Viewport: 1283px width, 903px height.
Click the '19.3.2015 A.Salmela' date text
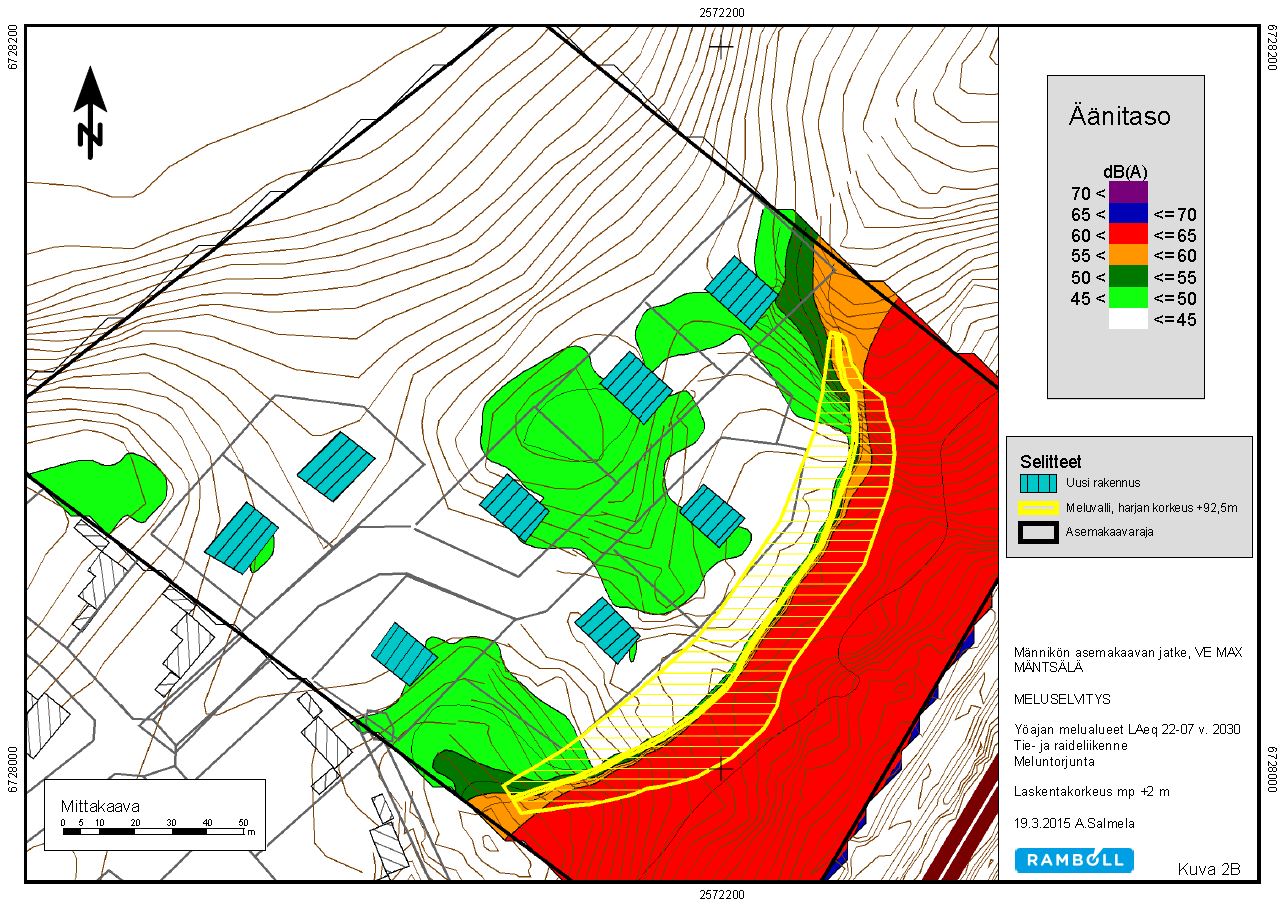[x=1074, y=823]
